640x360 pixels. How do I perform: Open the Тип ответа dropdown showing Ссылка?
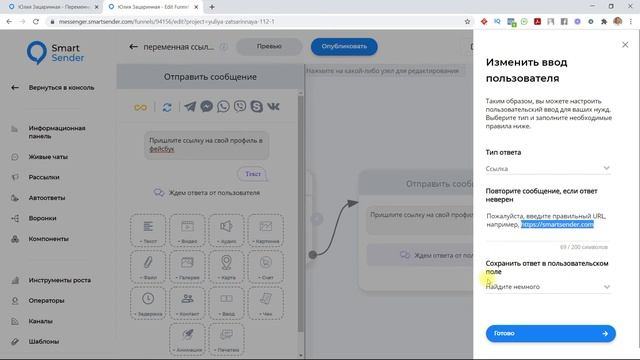tap(548, 169)
